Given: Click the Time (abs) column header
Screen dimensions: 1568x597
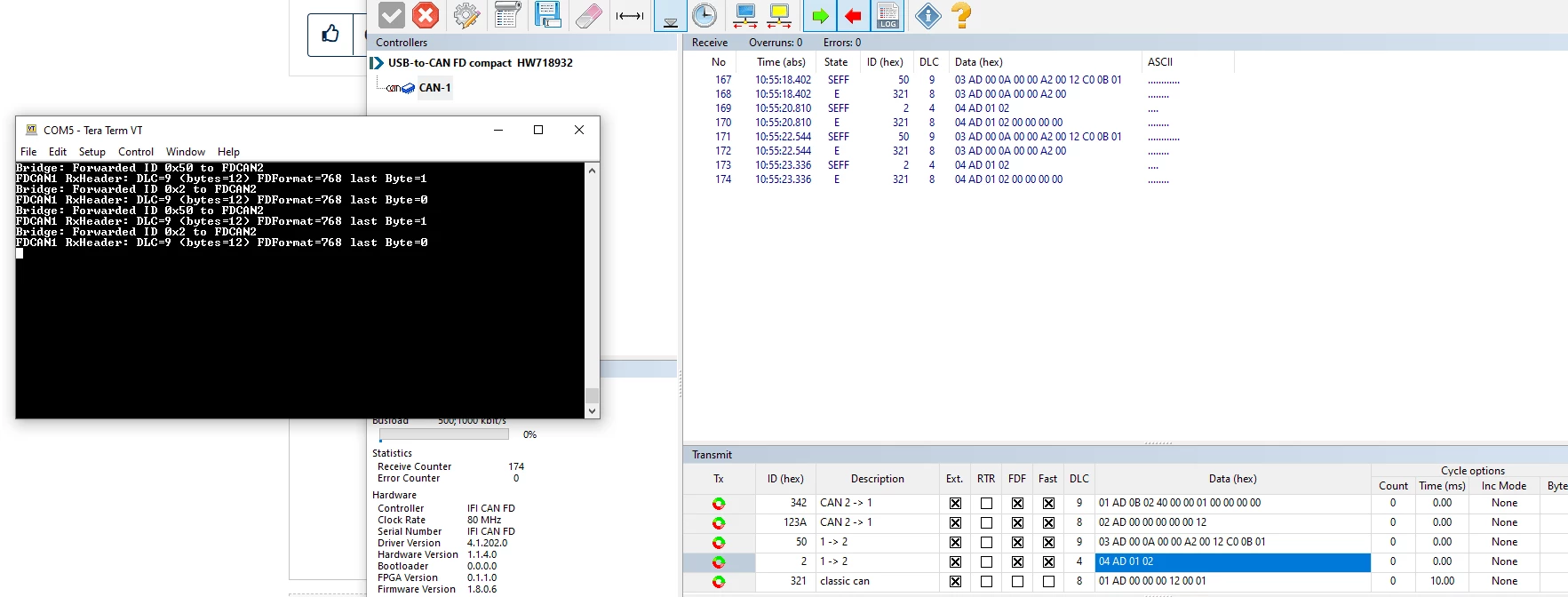Looking at the screenshot, I should [781, 62].
